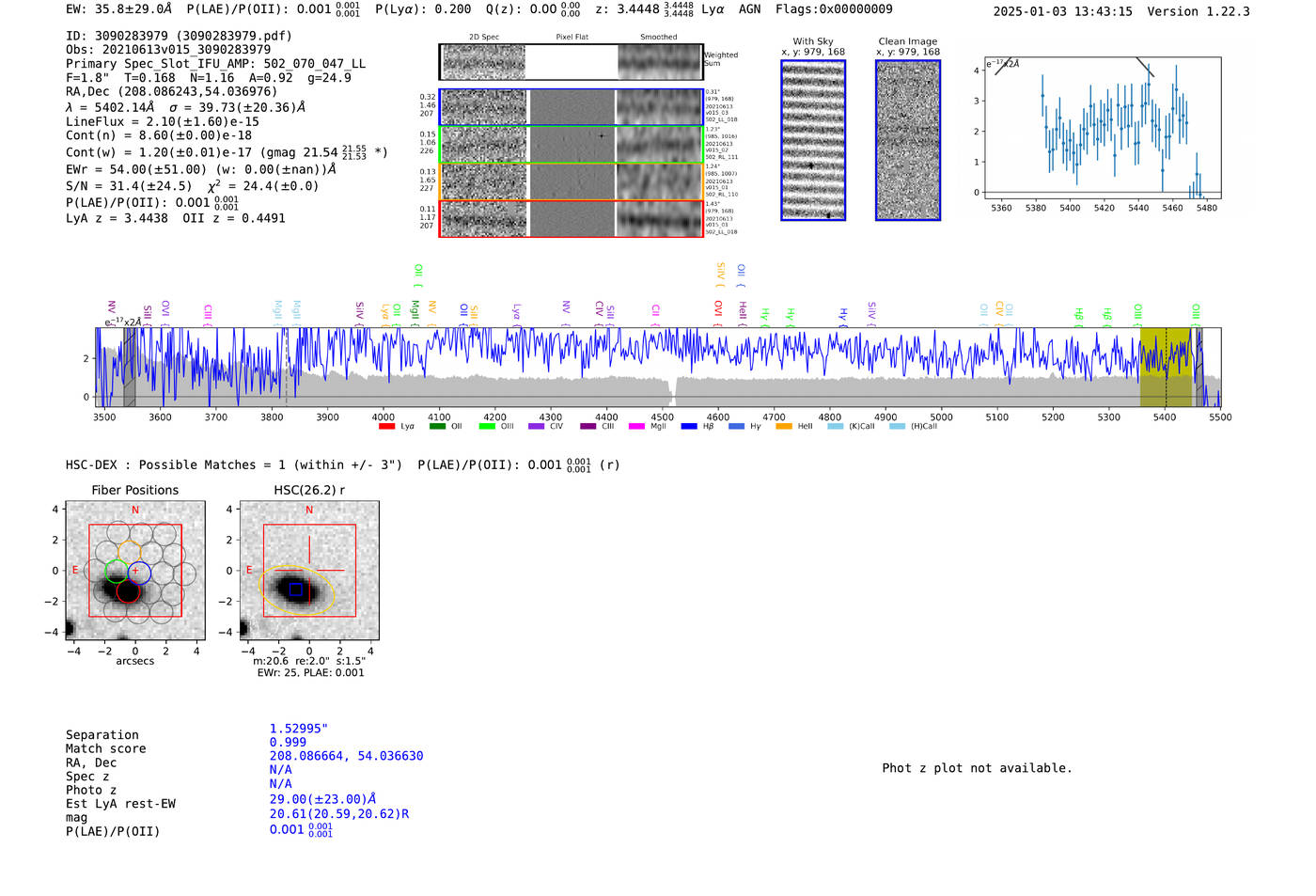The height and width of the screenshot is (896, 1316).
Task: Click the green fiber circle in Fiber Positions
Action: point(116,571)
